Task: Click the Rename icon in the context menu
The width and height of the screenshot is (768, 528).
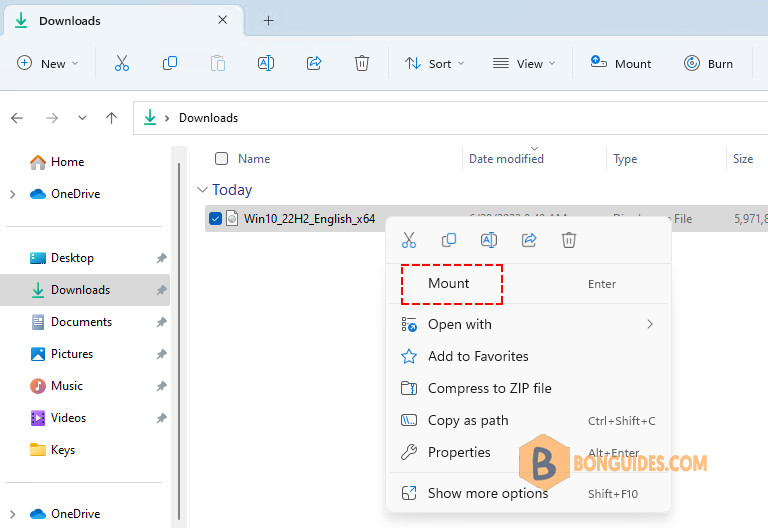Action: 489,240
